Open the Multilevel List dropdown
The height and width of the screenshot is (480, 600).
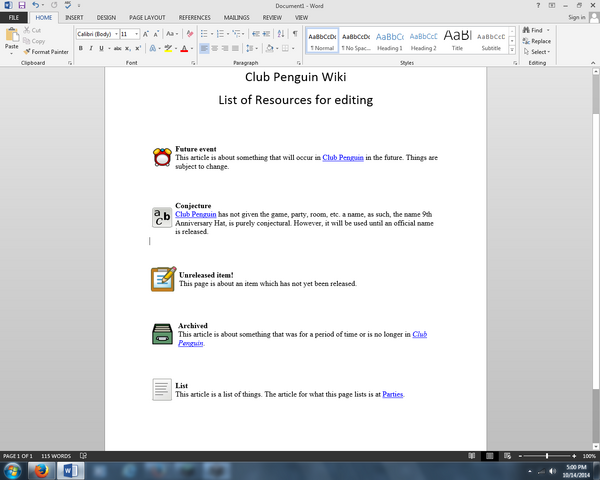tap(243, 34)
